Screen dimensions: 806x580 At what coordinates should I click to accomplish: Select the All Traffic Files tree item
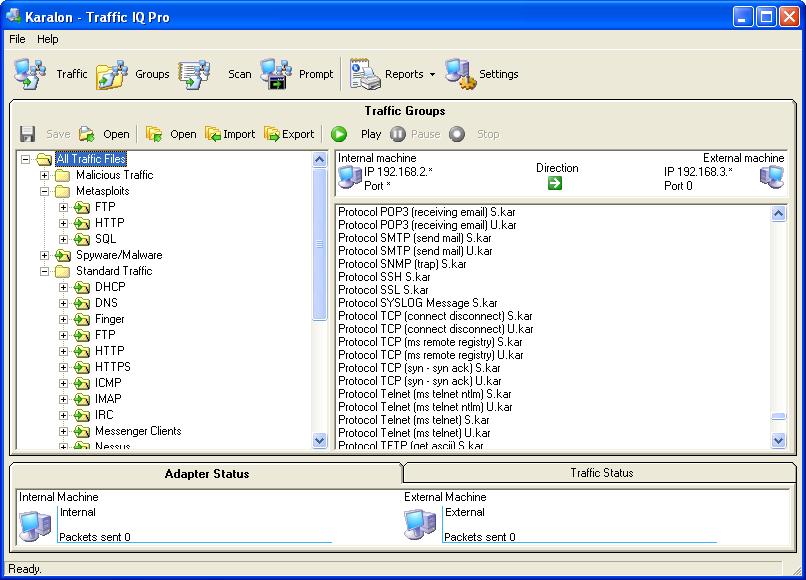91,159
